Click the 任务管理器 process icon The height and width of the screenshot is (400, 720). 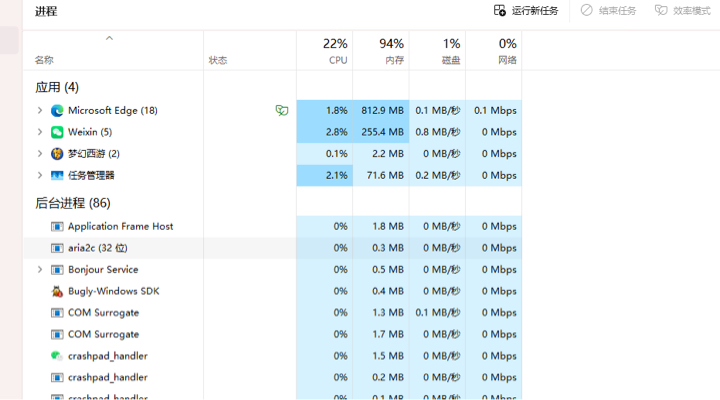(57, 175)
